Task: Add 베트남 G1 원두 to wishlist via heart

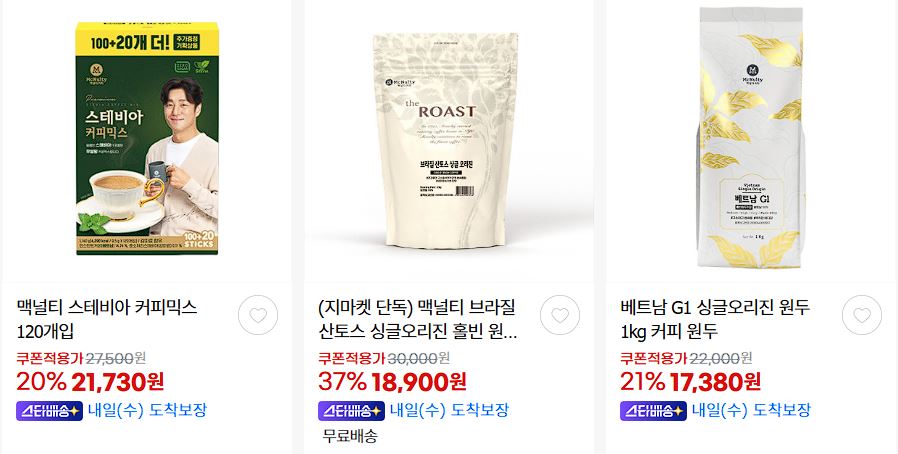Action: click(862, 315)
